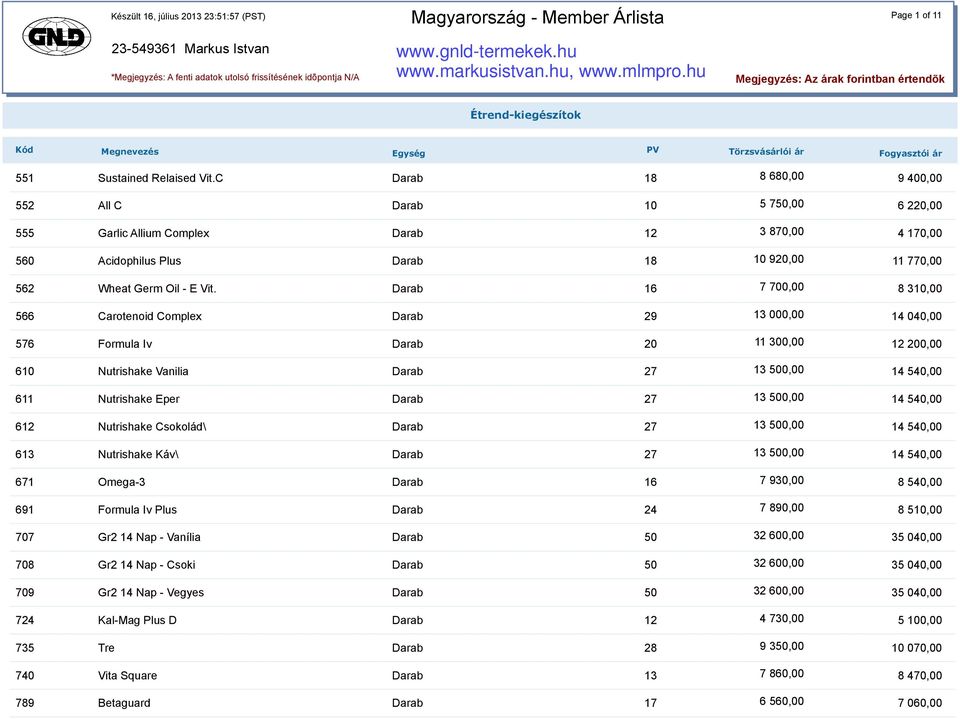Select the 7 930,00 Omega-3 price
Image resolution: width=960 pixels, height=719 pixels.
[782, 480]
